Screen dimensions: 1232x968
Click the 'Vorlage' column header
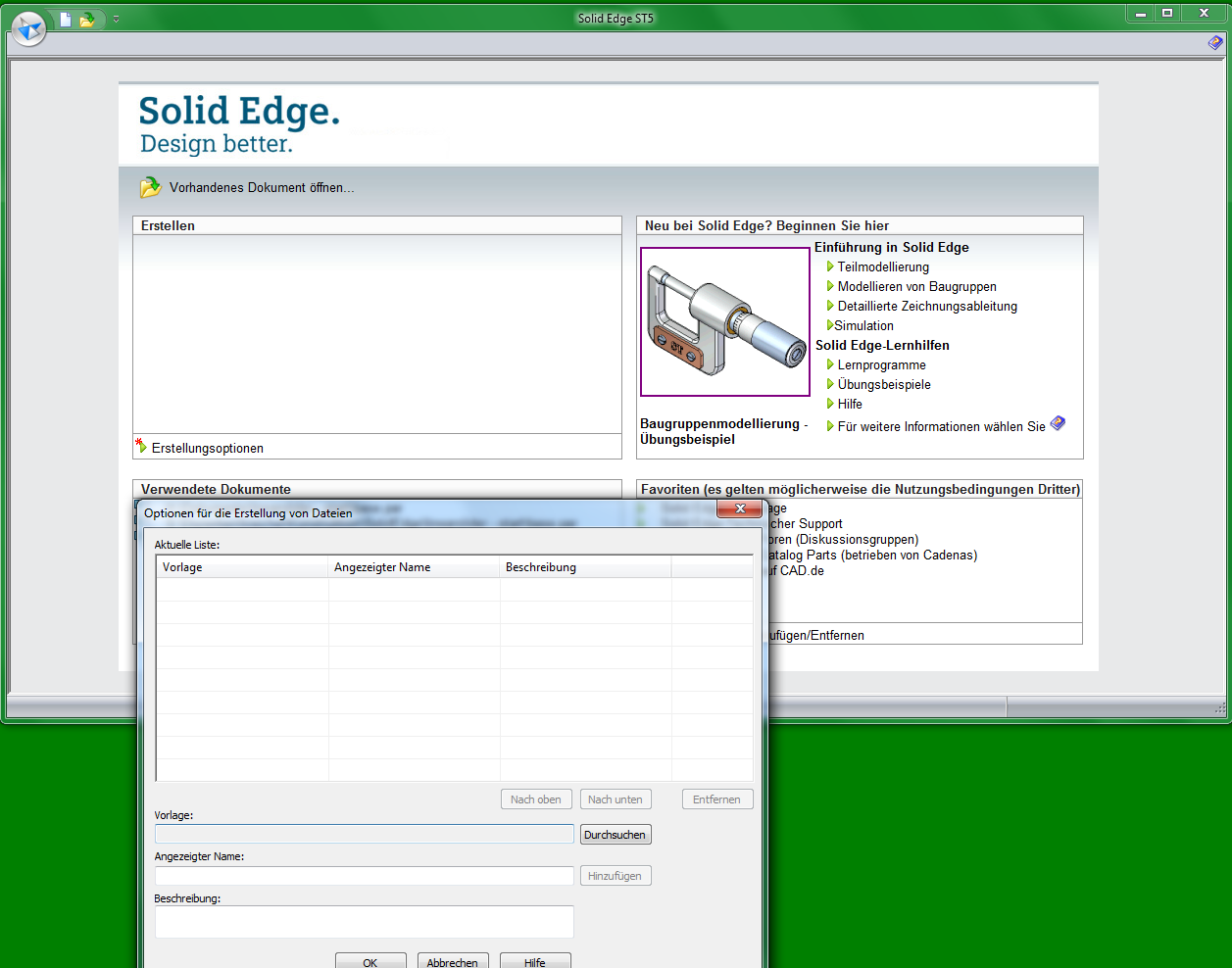pyautogui.click(x=242, y=567)
